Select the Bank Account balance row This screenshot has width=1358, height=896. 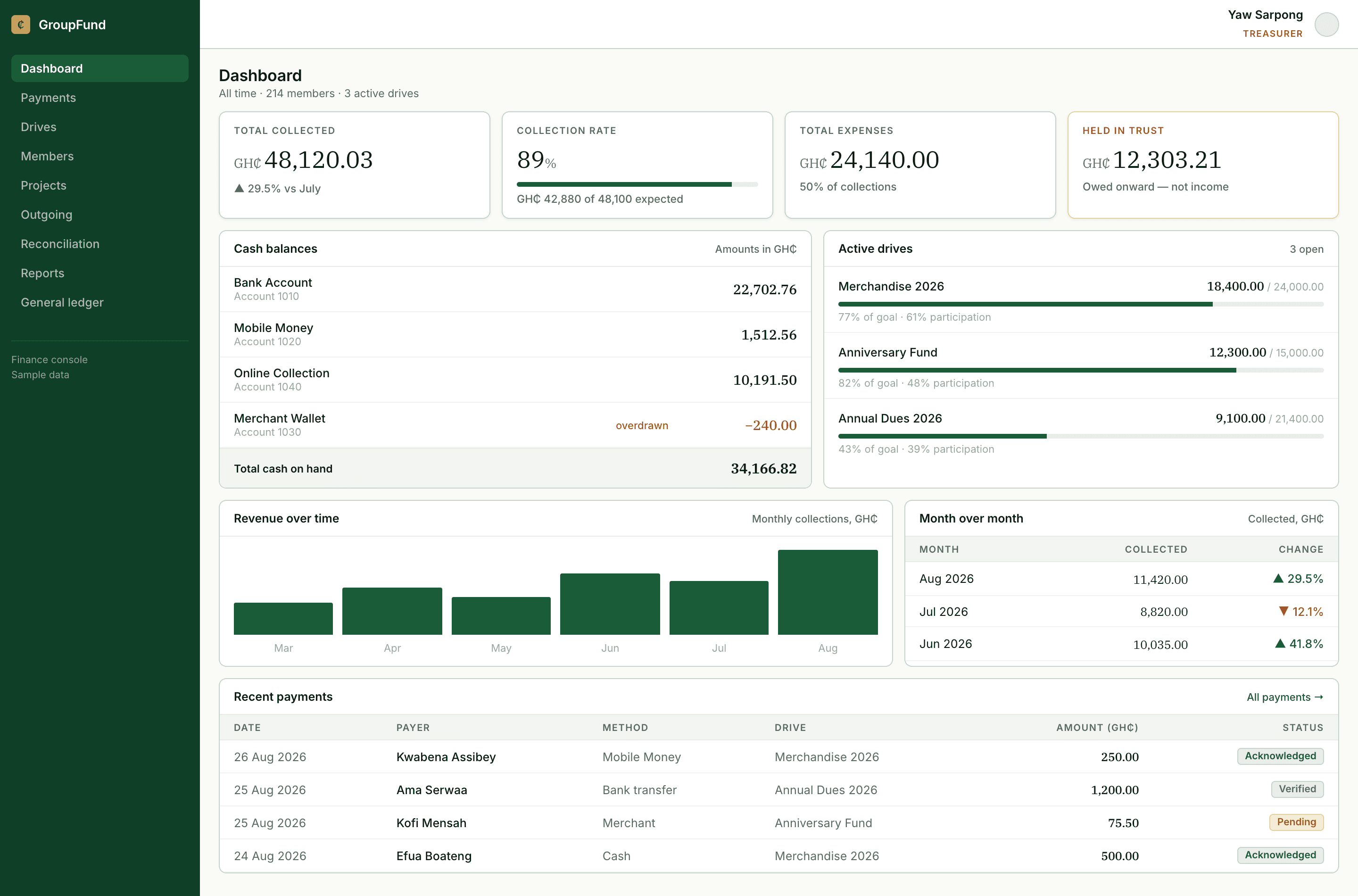pos(515,289)
